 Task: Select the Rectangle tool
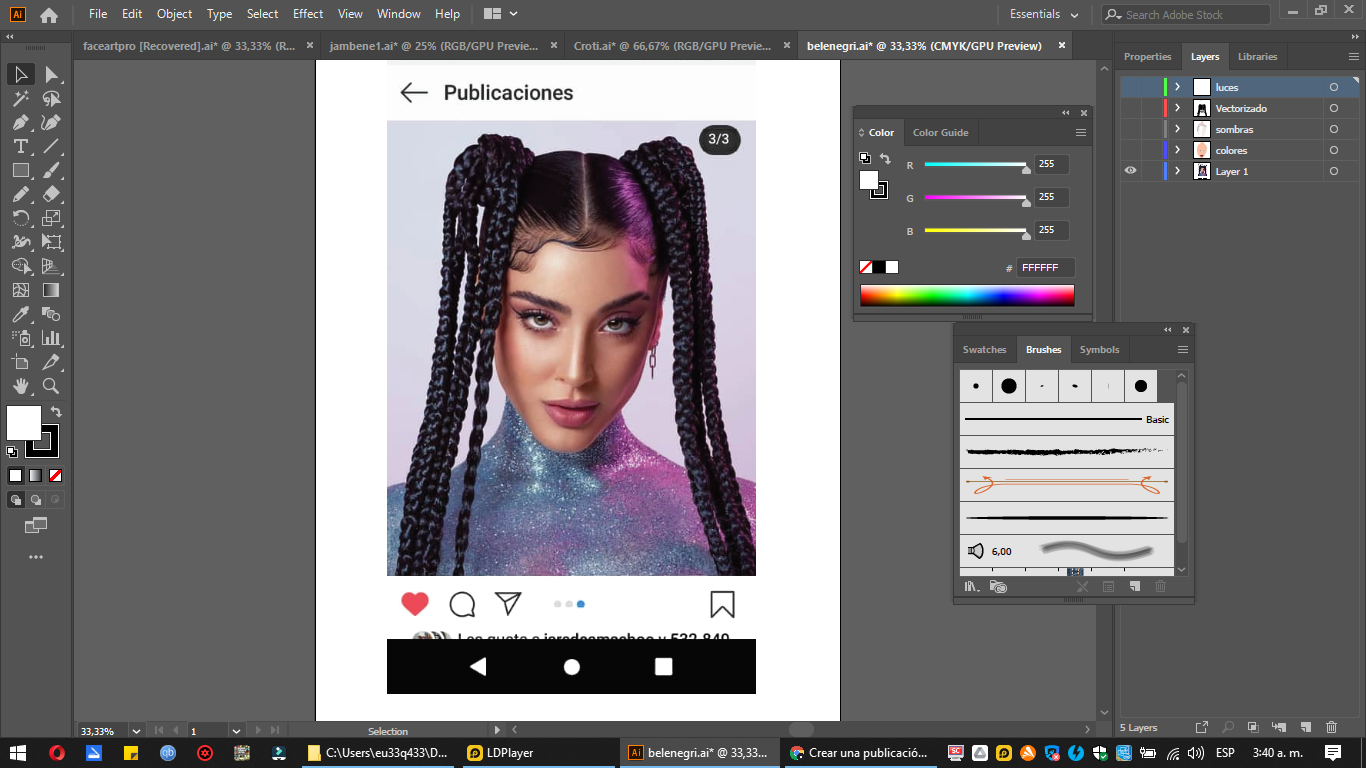20,171
